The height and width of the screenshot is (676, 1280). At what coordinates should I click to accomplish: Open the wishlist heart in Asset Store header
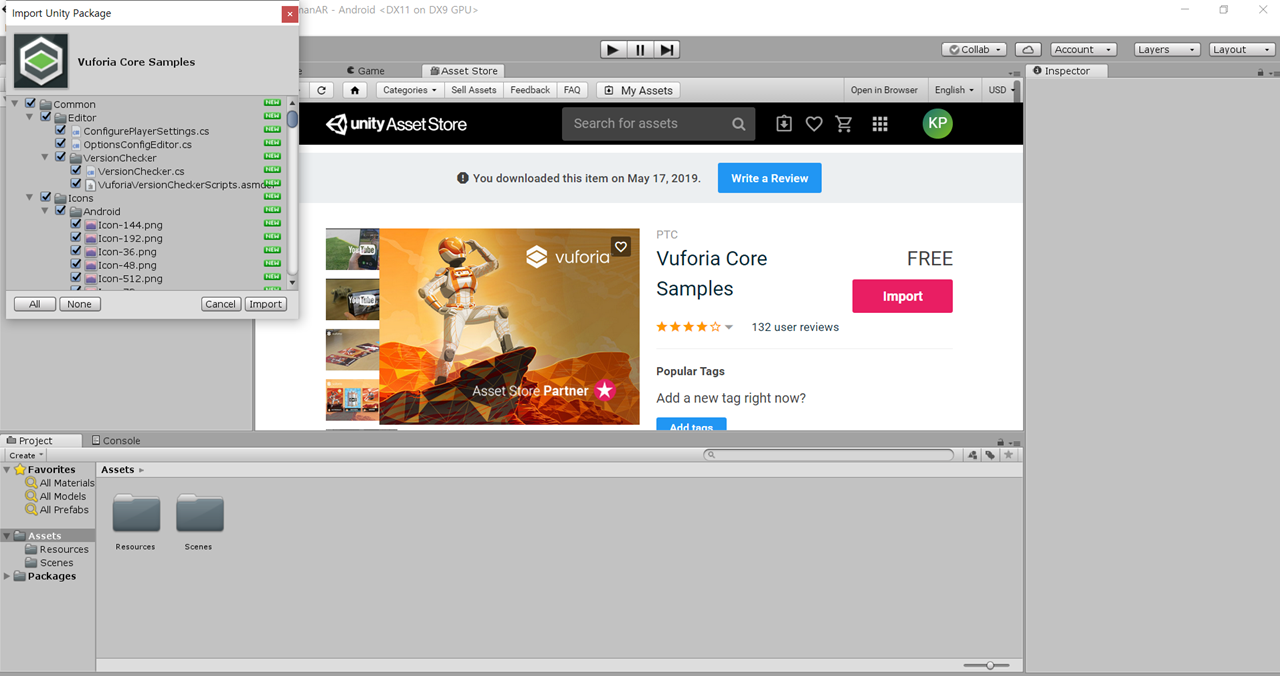click(x=814, y=124)
